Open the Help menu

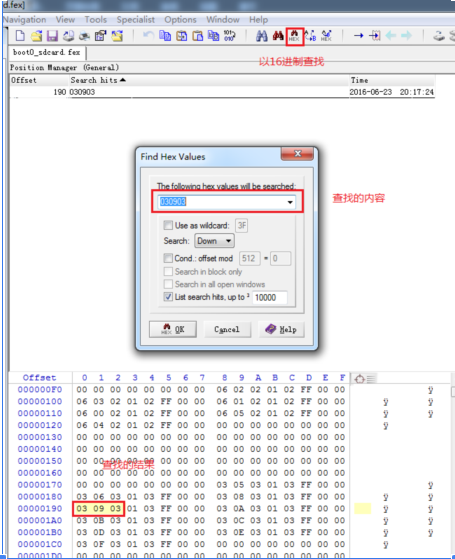259,20
